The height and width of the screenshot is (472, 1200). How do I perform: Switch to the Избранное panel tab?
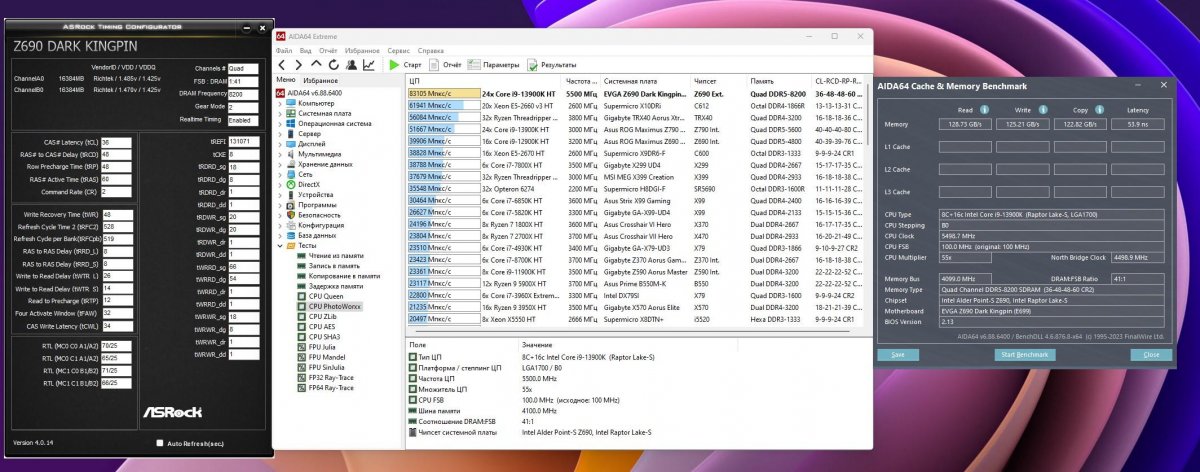pyautogui.click(x=321, y=79)
